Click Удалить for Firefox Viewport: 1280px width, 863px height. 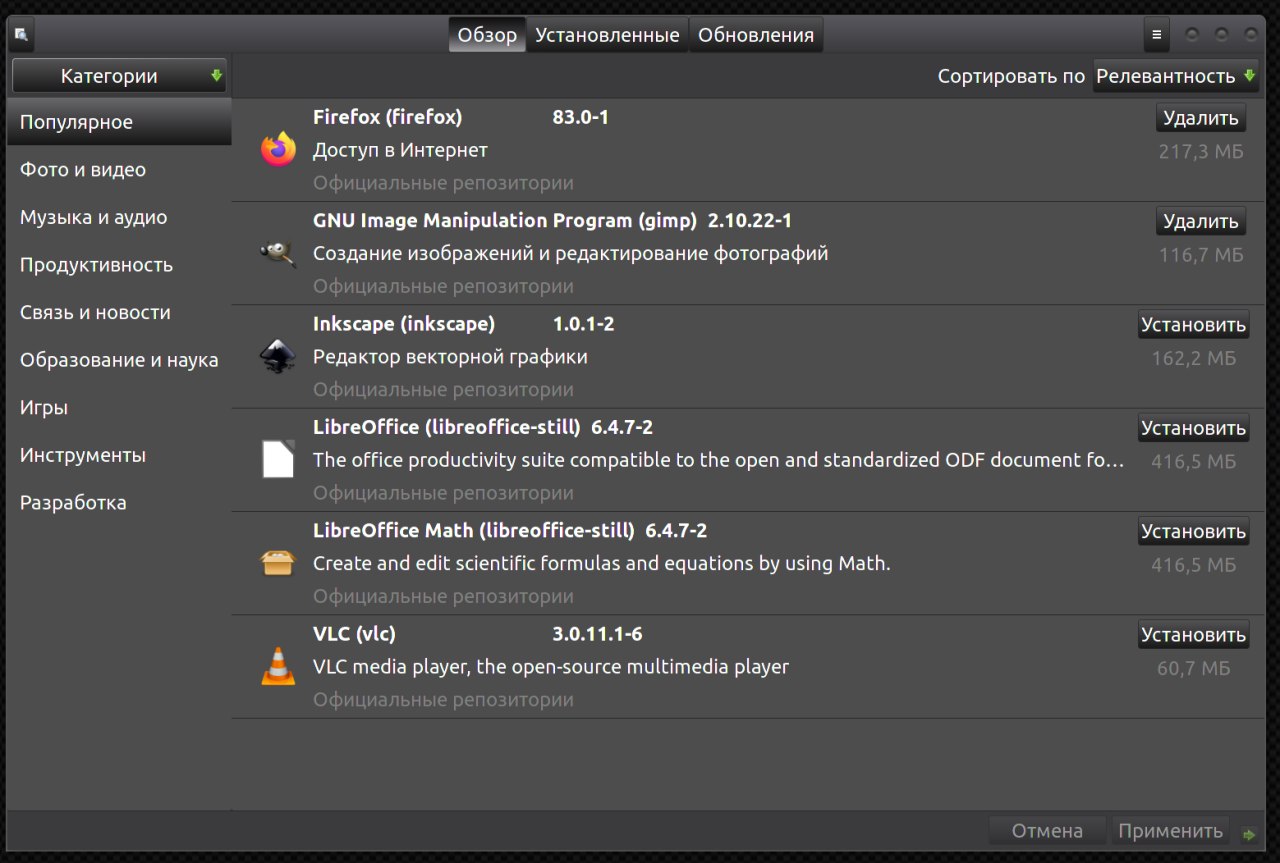pyautogui.click(x=1201, y=118)
